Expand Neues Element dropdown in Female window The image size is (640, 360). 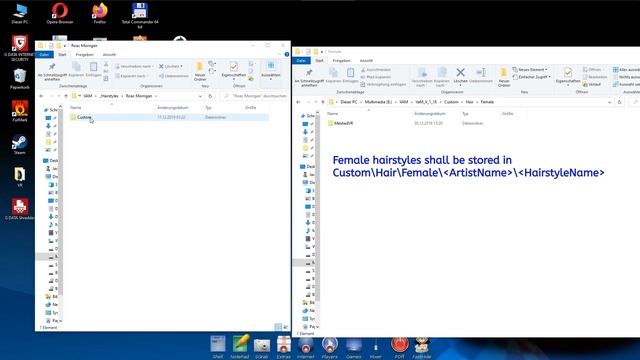[x=546, y=70]
